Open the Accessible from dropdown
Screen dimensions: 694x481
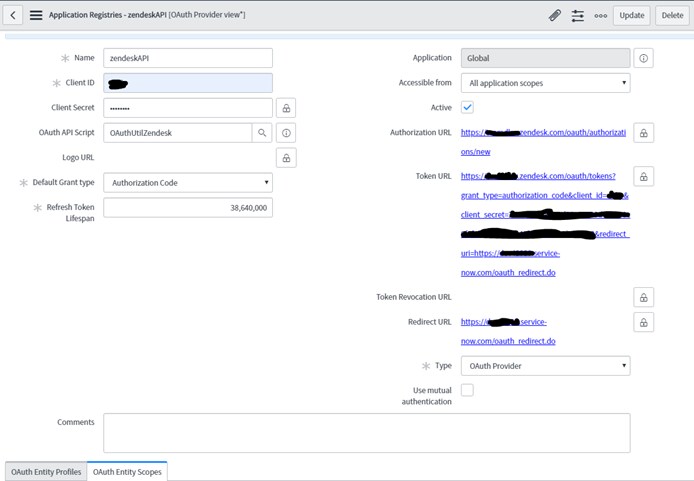546,83
